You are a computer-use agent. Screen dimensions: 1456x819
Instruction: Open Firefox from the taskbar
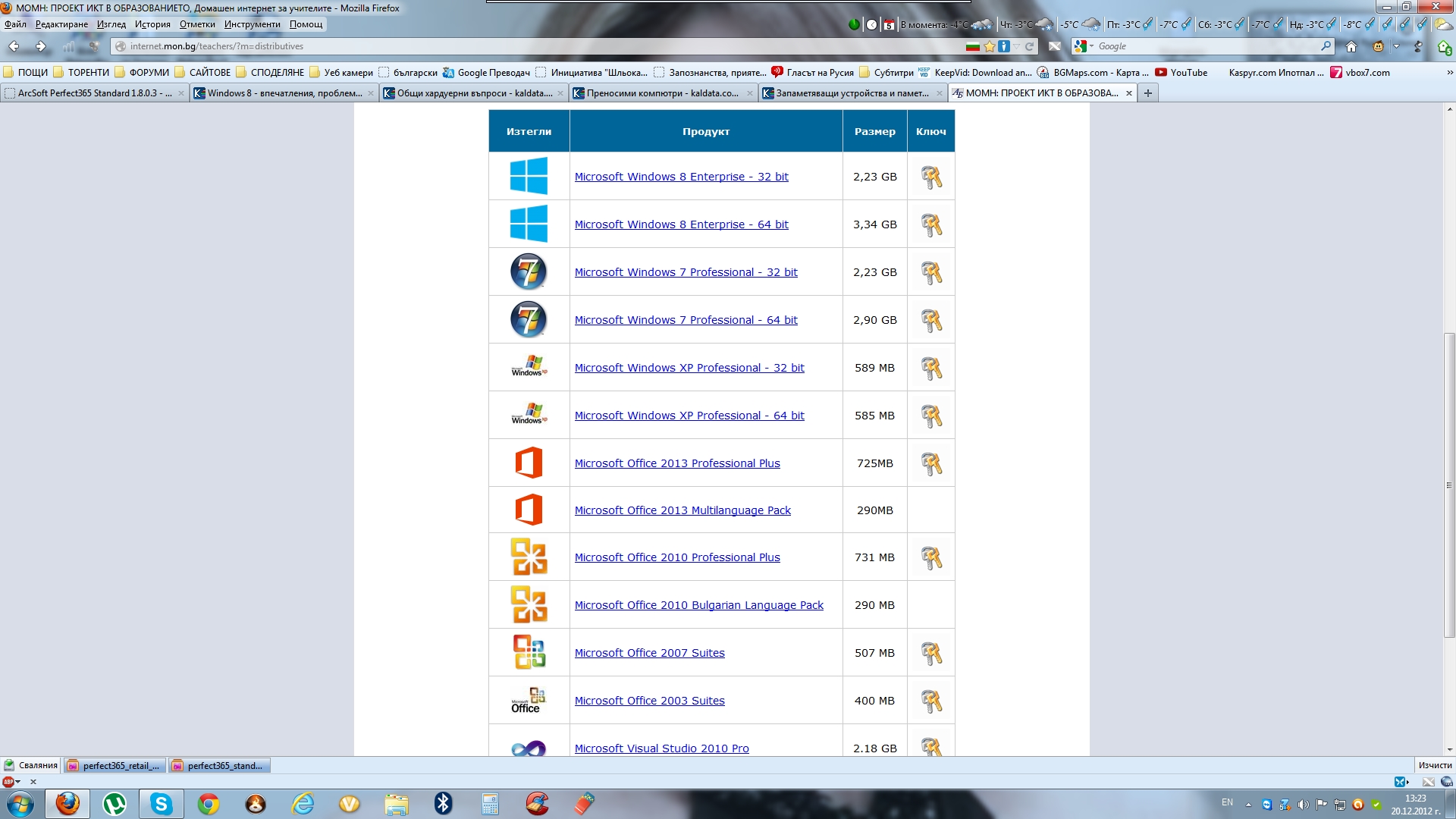67,803
